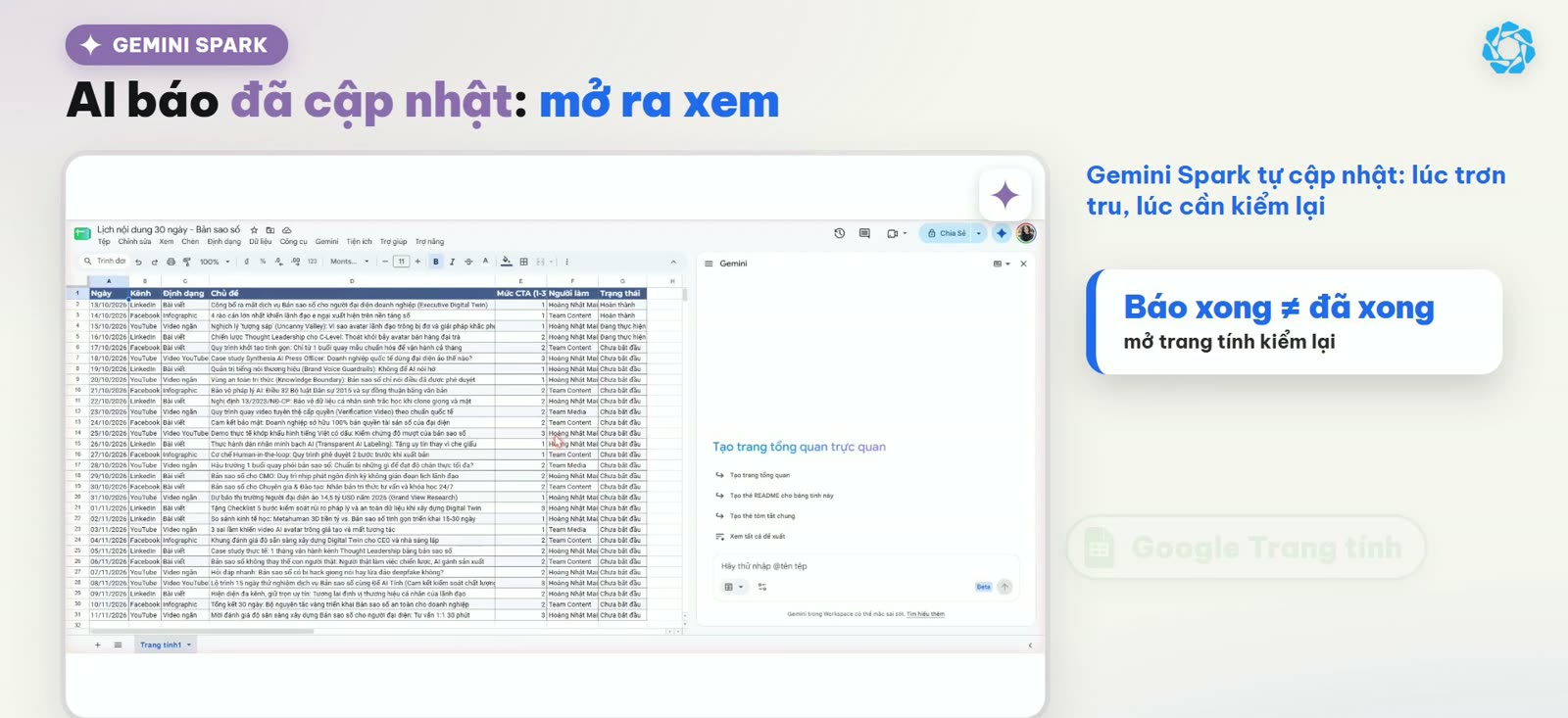Open the borders tool in the toolbar

click(x=523, y=262)
